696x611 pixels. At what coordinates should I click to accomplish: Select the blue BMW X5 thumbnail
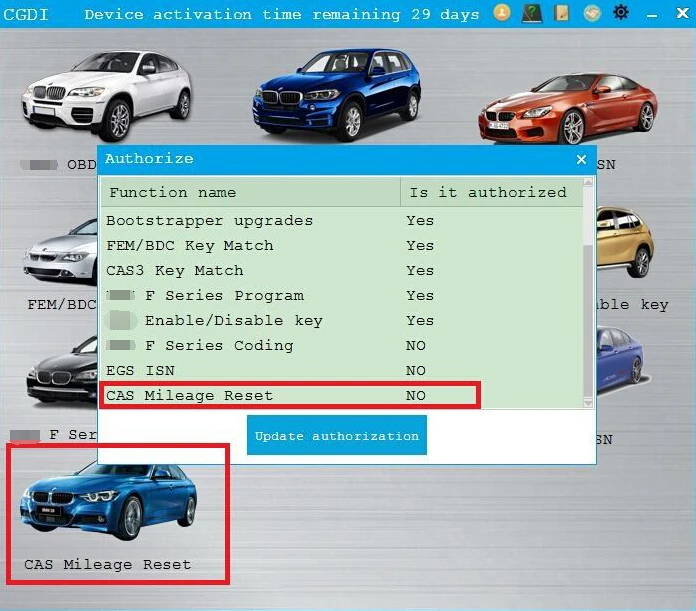tap(336, 94)
